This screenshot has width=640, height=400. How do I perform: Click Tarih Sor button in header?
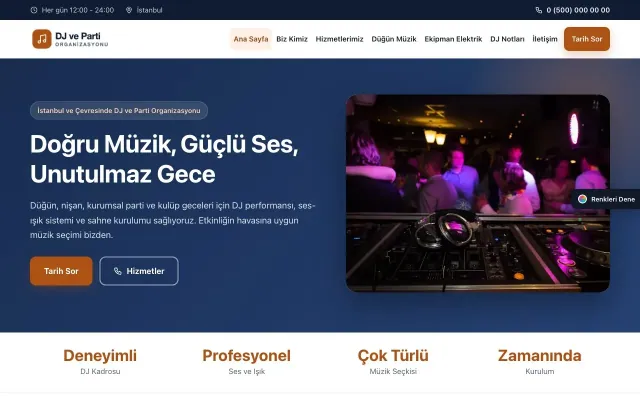click(x=587, y=39)
